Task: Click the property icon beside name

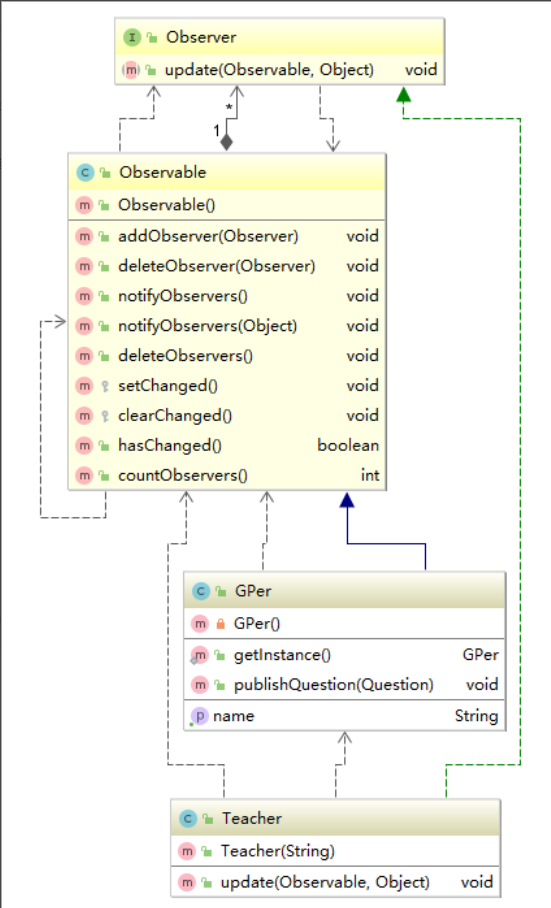Action: (199, 716)
